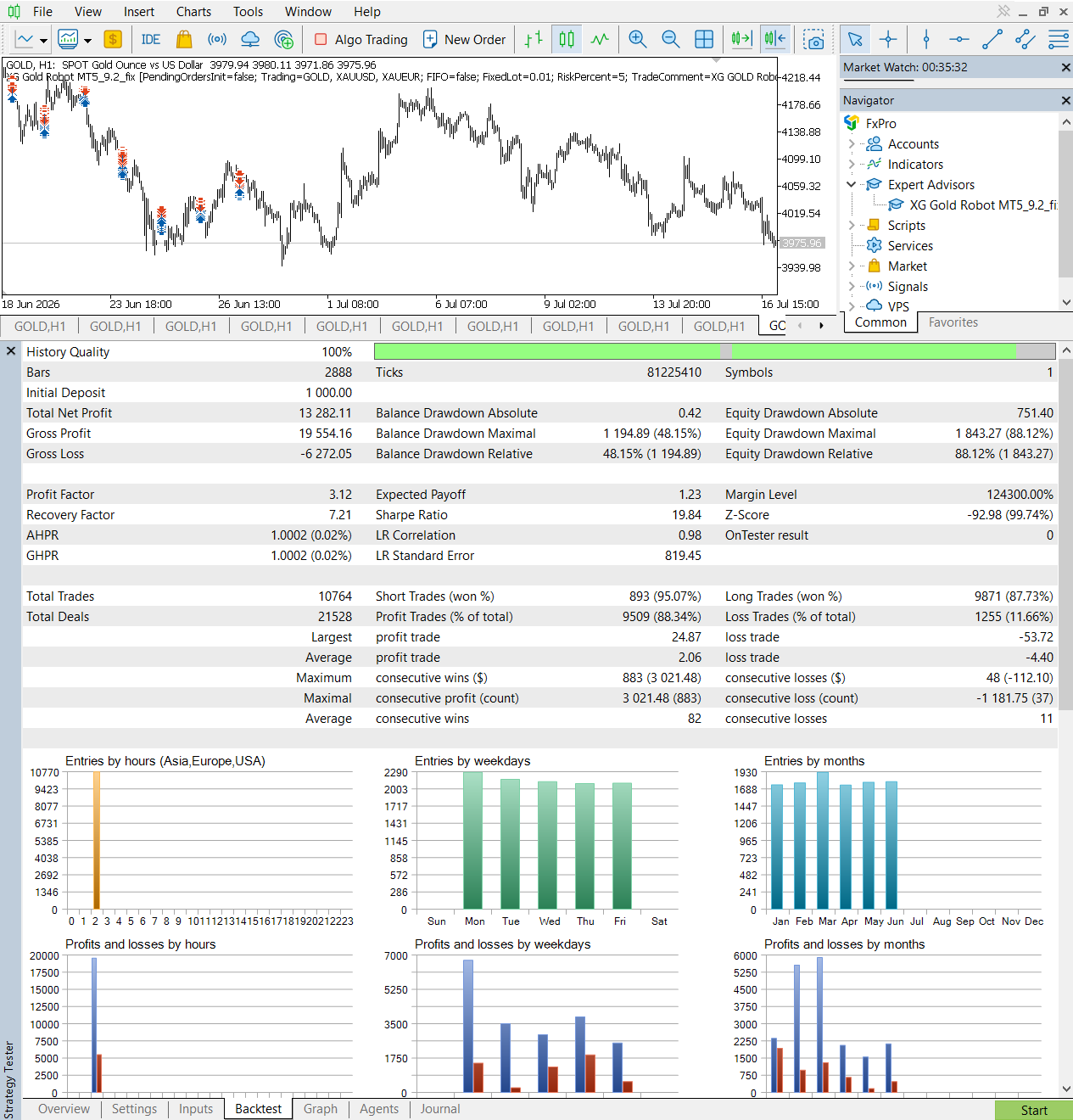Screen dimensions: 1073x1120
Task: Open the Charts menu
Action: [194, 12]
